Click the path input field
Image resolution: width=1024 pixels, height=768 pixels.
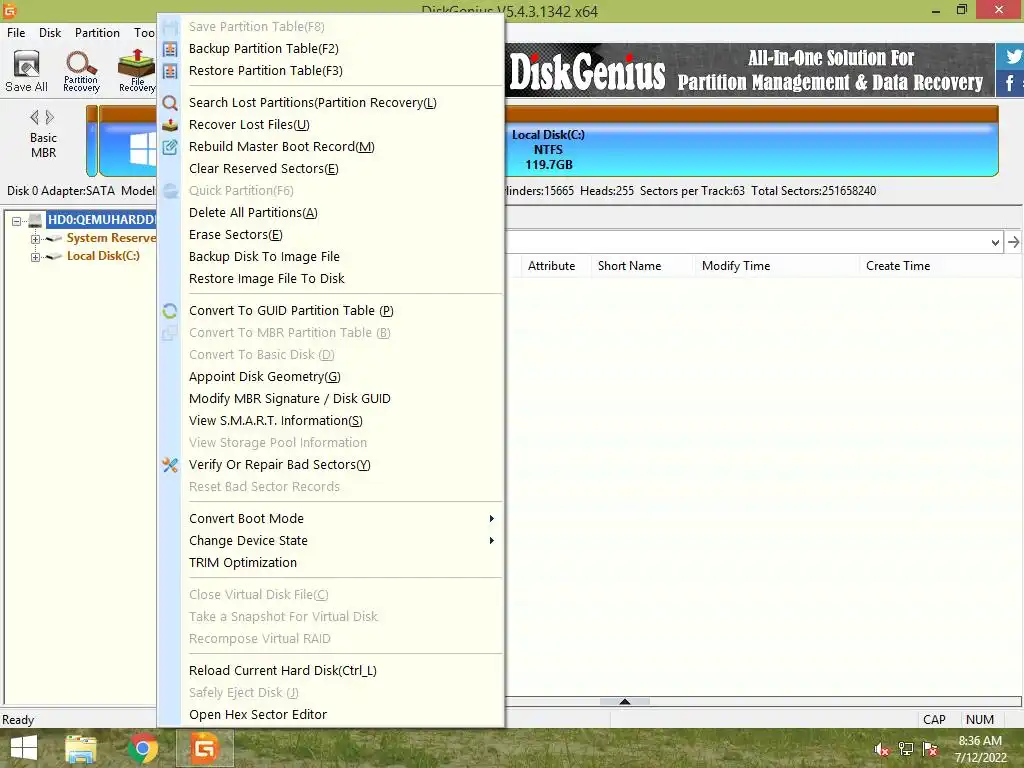point(746,242)
